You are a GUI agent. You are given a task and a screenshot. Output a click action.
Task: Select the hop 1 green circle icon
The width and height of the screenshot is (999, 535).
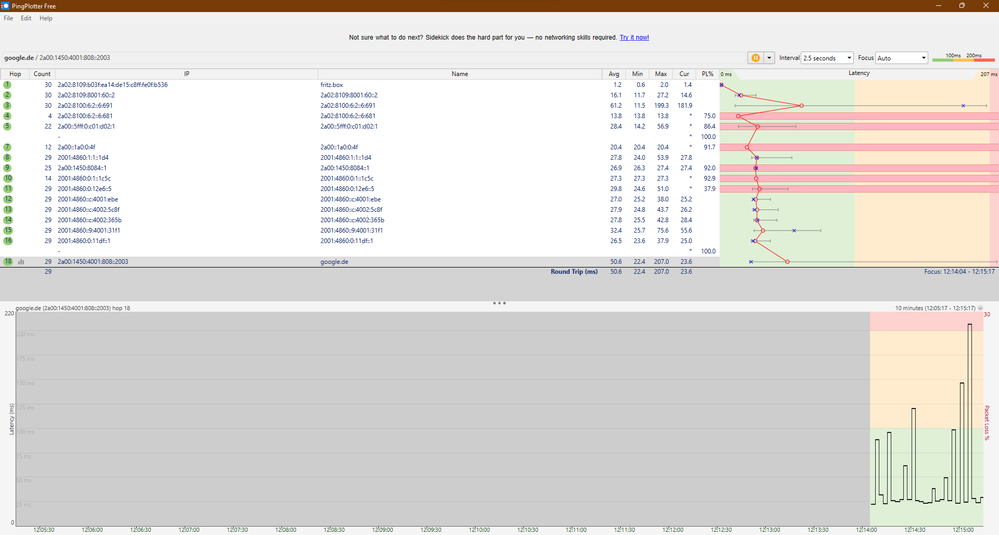point(8,85)
